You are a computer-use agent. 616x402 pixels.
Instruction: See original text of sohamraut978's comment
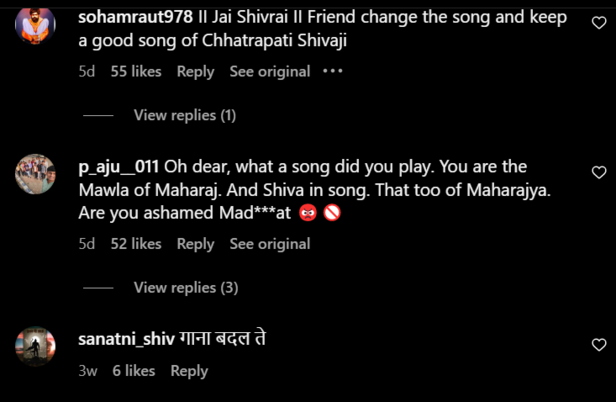tap(269, 71)
